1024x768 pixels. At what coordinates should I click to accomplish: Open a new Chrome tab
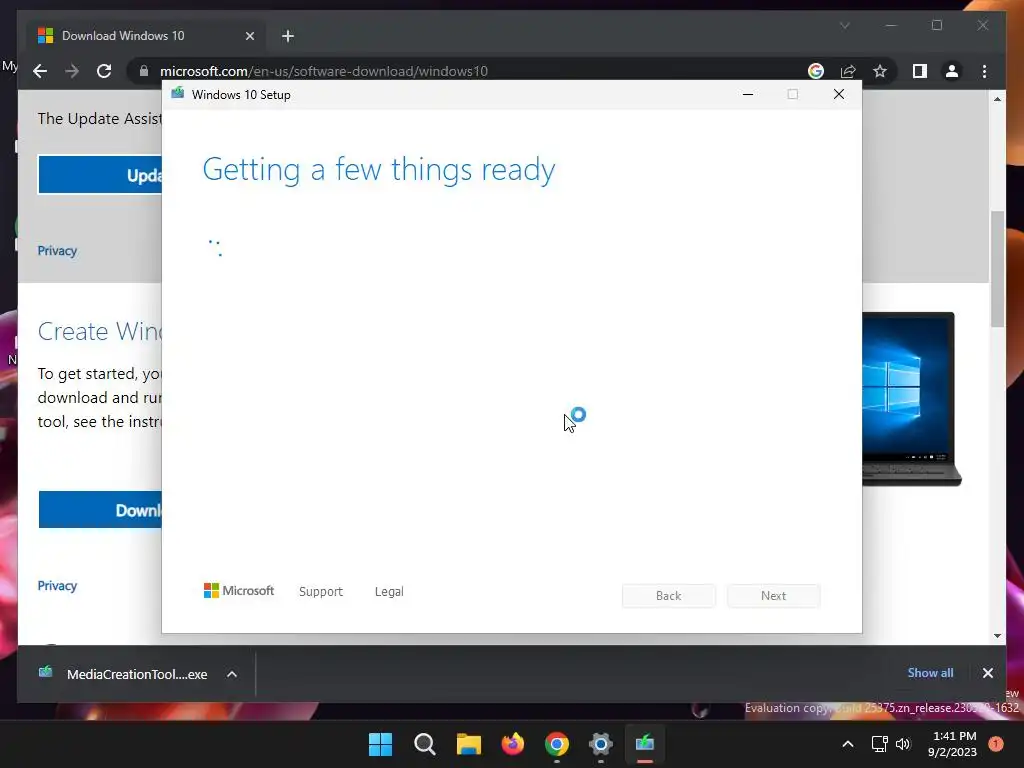coord(288,36)
